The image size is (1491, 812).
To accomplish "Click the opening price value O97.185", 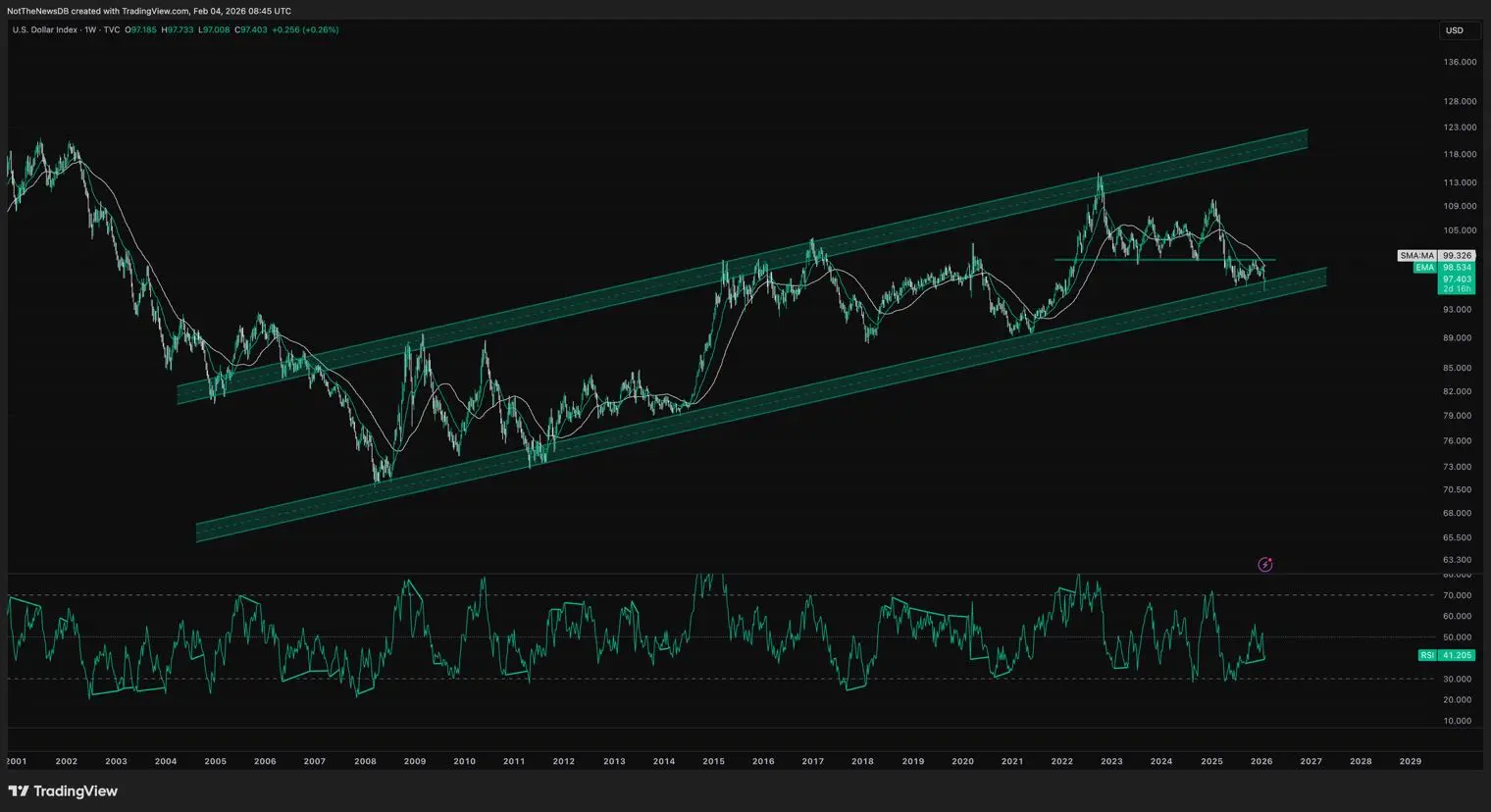I will [141, 30].
